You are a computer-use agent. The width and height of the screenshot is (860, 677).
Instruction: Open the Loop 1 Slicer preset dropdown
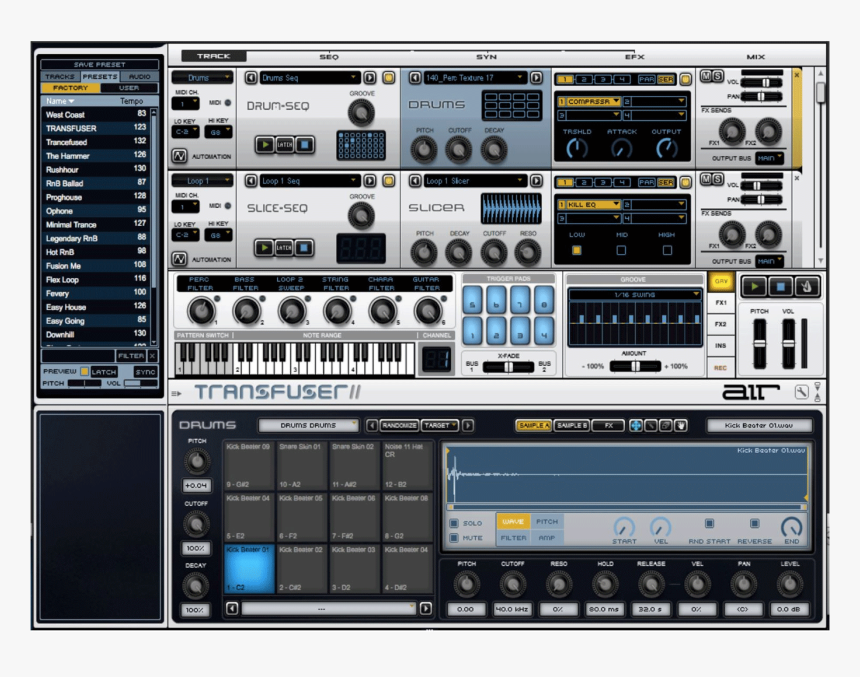(474, 180)
